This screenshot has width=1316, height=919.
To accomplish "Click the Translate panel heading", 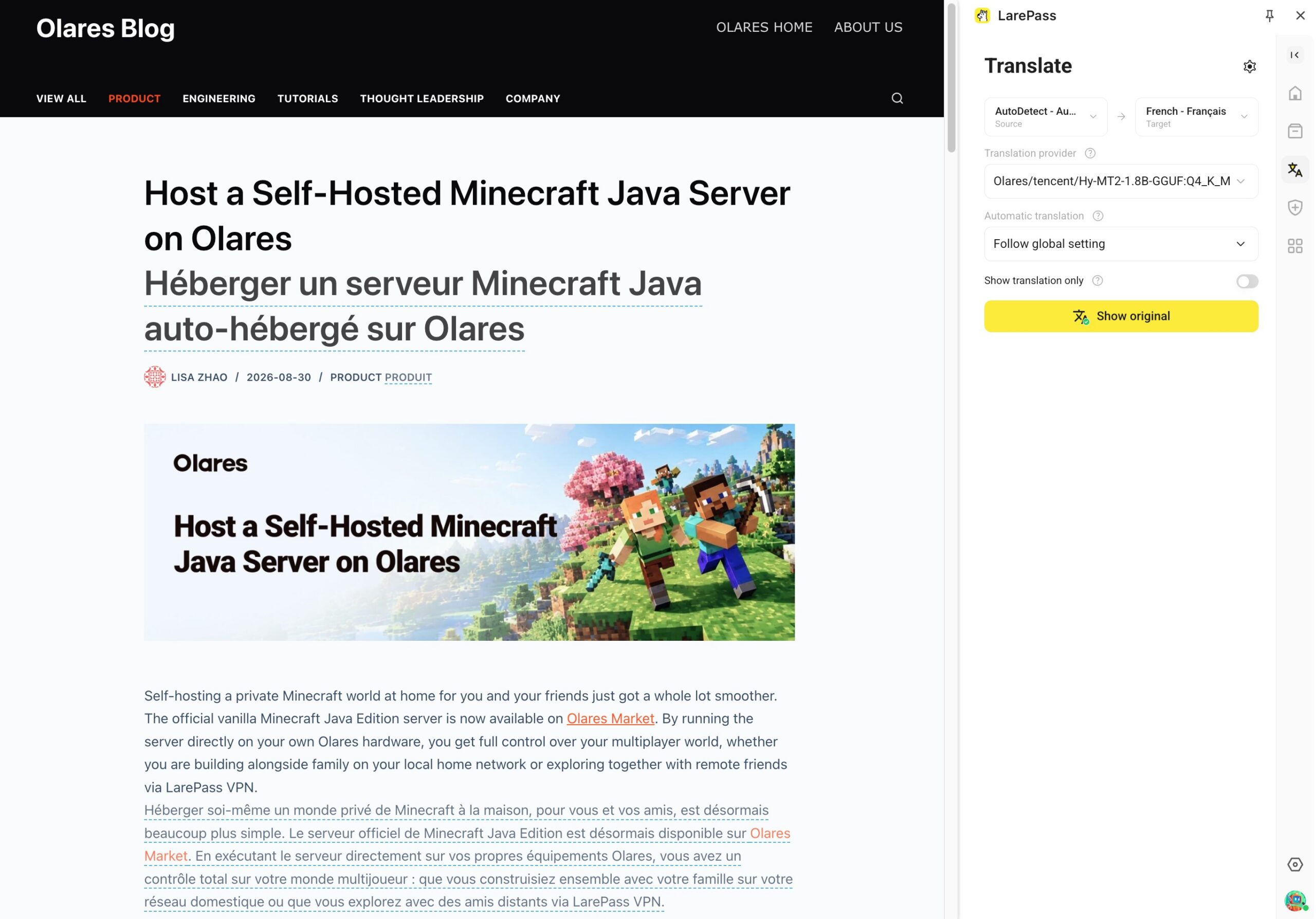I will [1028, 66].
